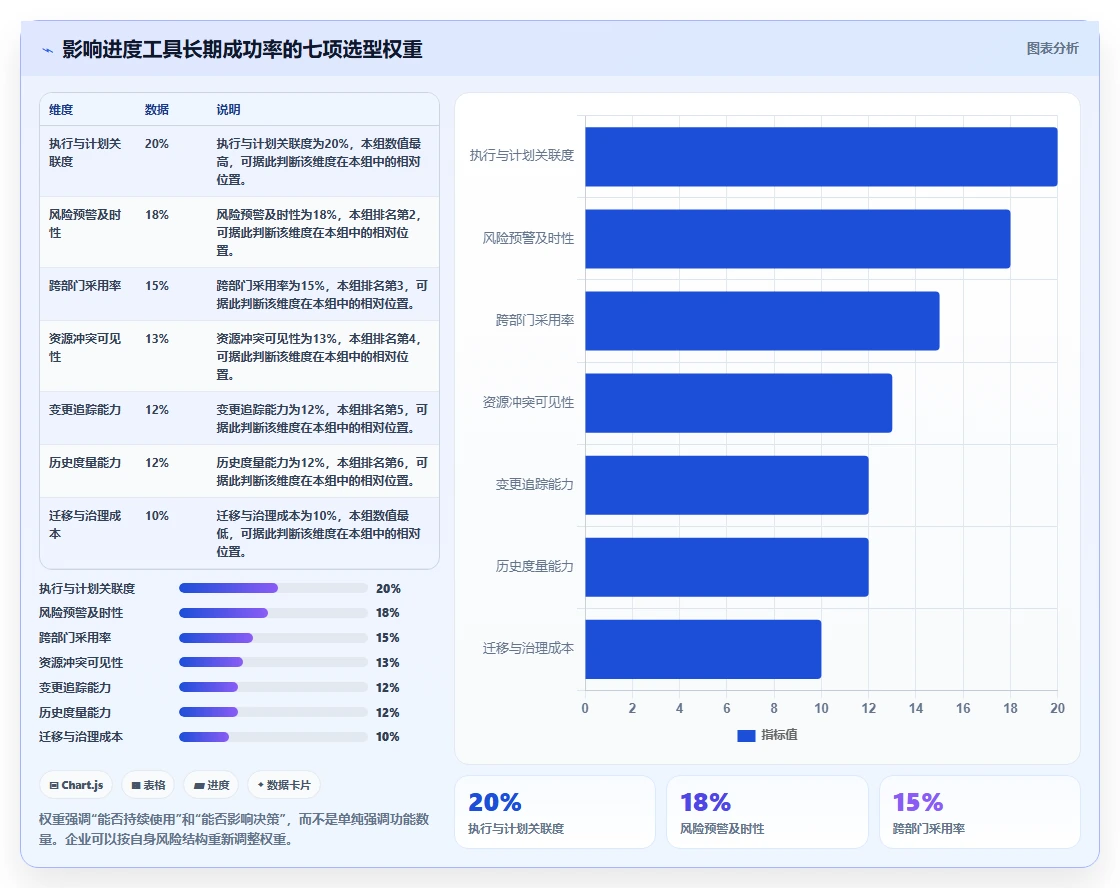Select the 18% cell in the table
Image resolution: width=1120 pixels, height=888 pixels.
click(x=156, y=214)
